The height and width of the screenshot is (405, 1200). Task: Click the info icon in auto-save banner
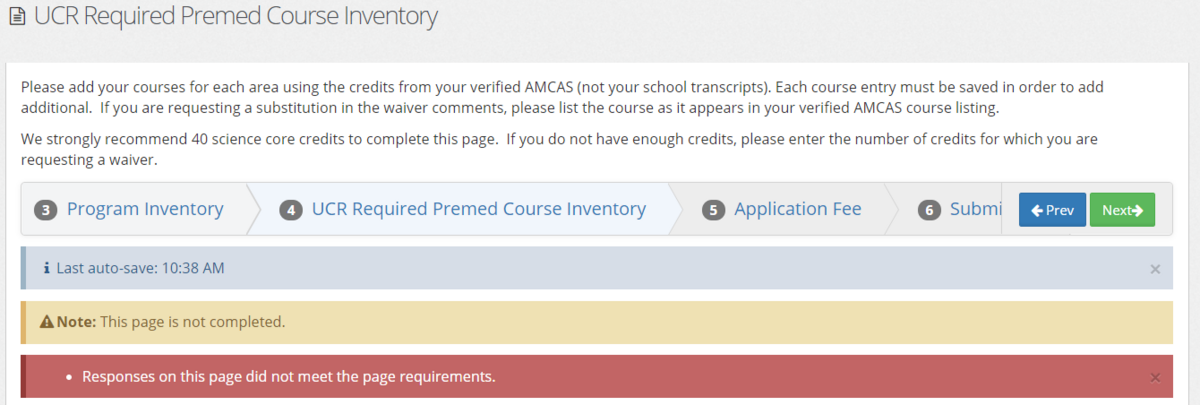pos(46,268)
